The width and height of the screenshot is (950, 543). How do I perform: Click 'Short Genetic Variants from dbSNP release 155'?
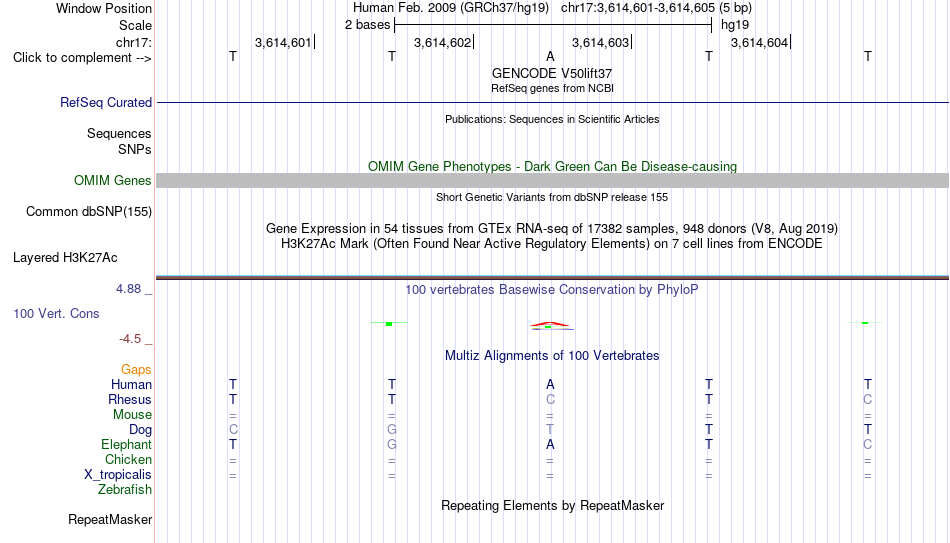[552, 197]
